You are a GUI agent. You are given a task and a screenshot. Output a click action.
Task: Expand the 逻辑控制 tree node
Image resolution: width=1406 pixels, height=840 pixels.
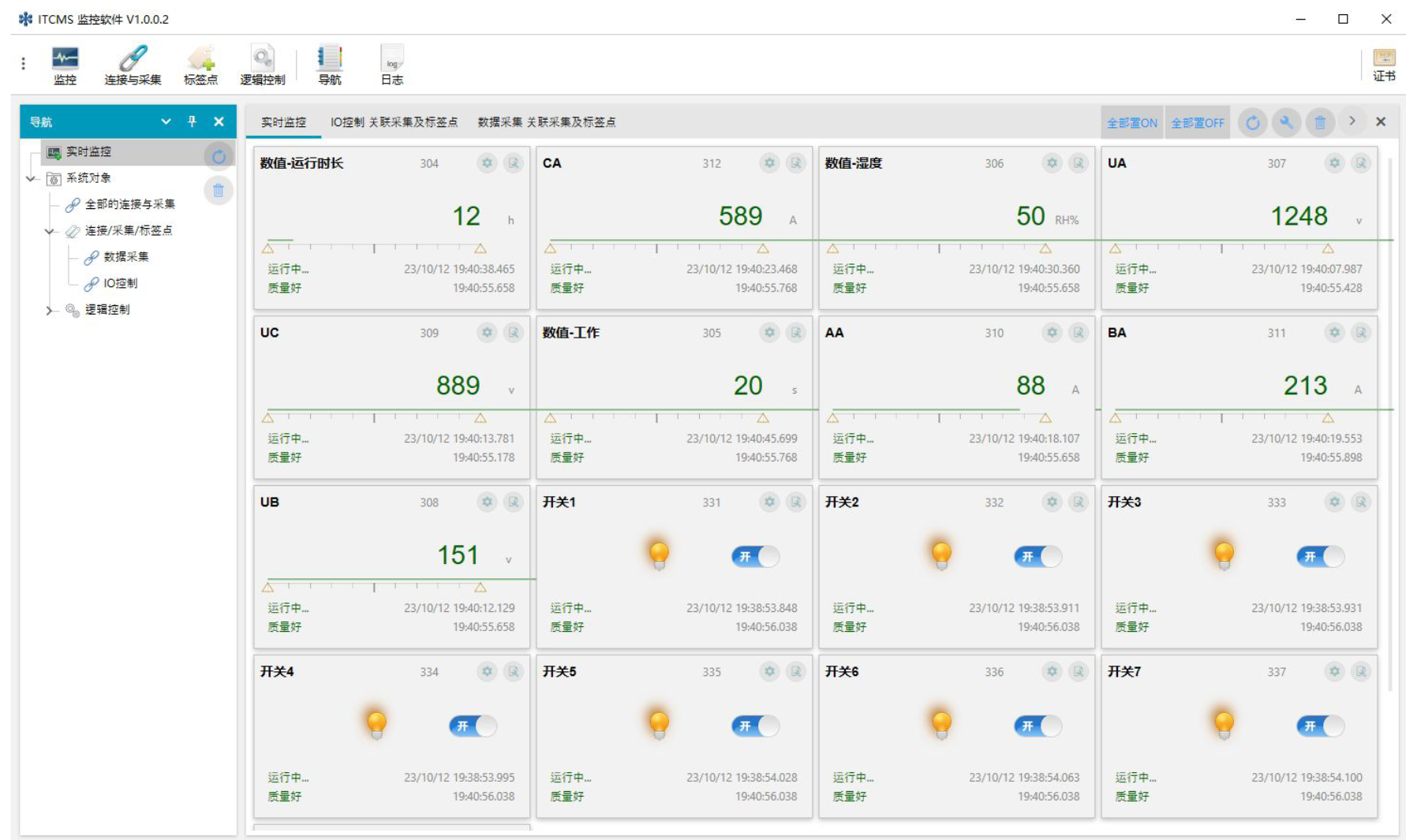click(x=50, y=310)
